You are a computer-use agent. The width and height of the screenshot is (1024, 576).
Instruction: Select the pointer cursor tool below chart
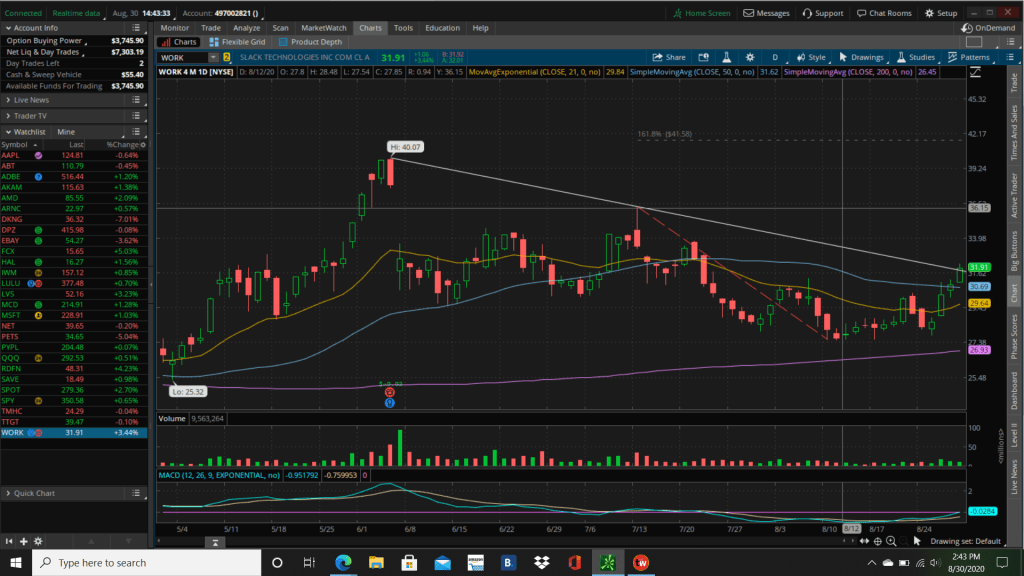click(x=917, y=541)
